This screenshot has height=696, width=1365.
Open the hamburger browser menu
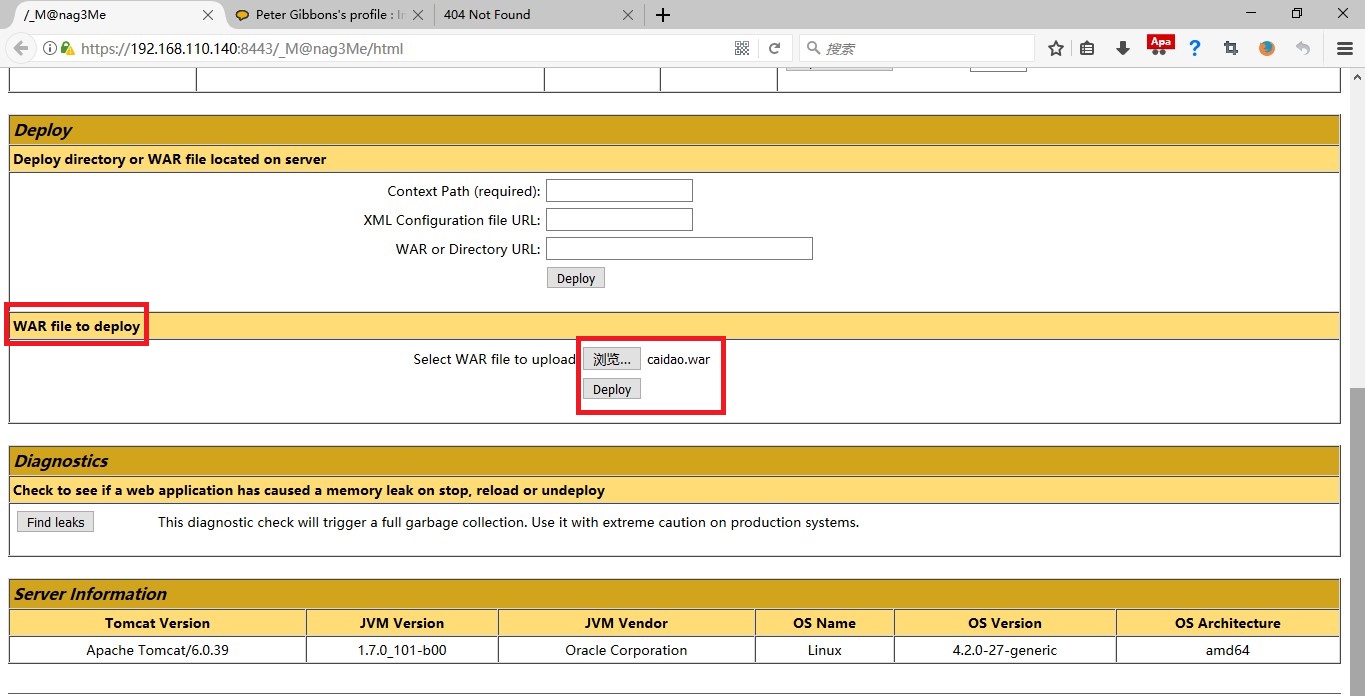[1344, 48]
